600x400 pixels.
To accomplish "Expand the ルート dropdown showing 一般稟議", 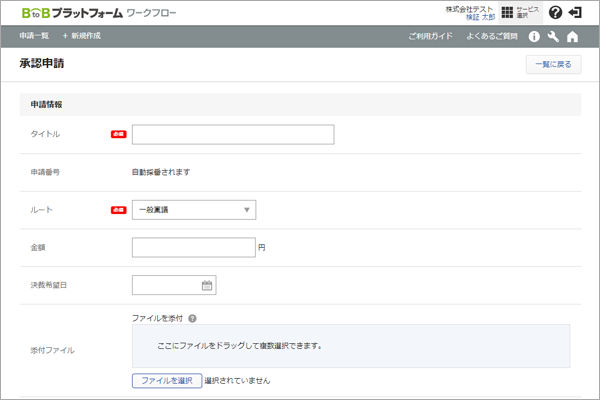I will [194, 210].
